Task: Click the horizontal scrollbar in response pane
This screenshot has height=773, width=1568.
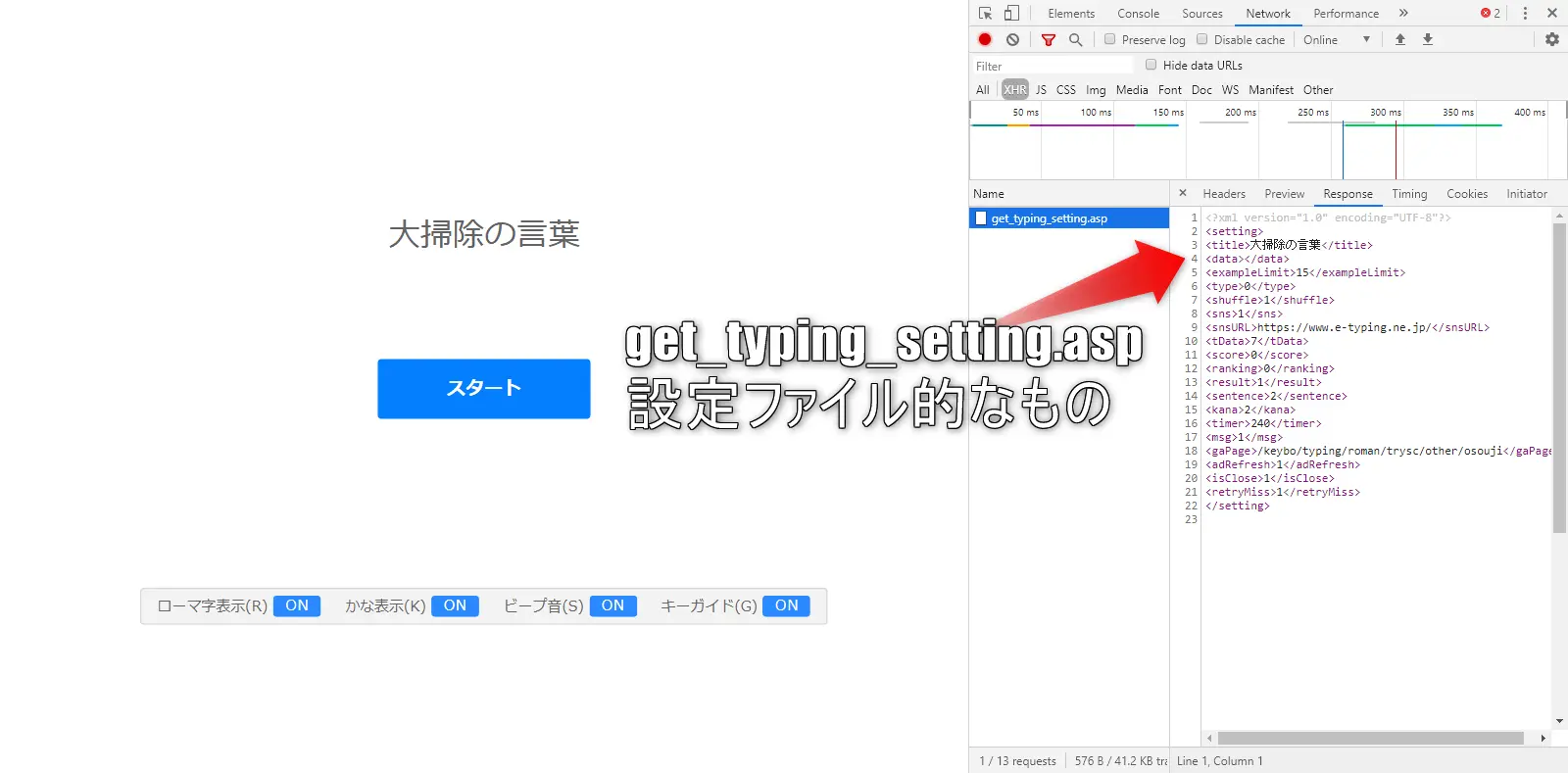Action: tap(1370, 738)
